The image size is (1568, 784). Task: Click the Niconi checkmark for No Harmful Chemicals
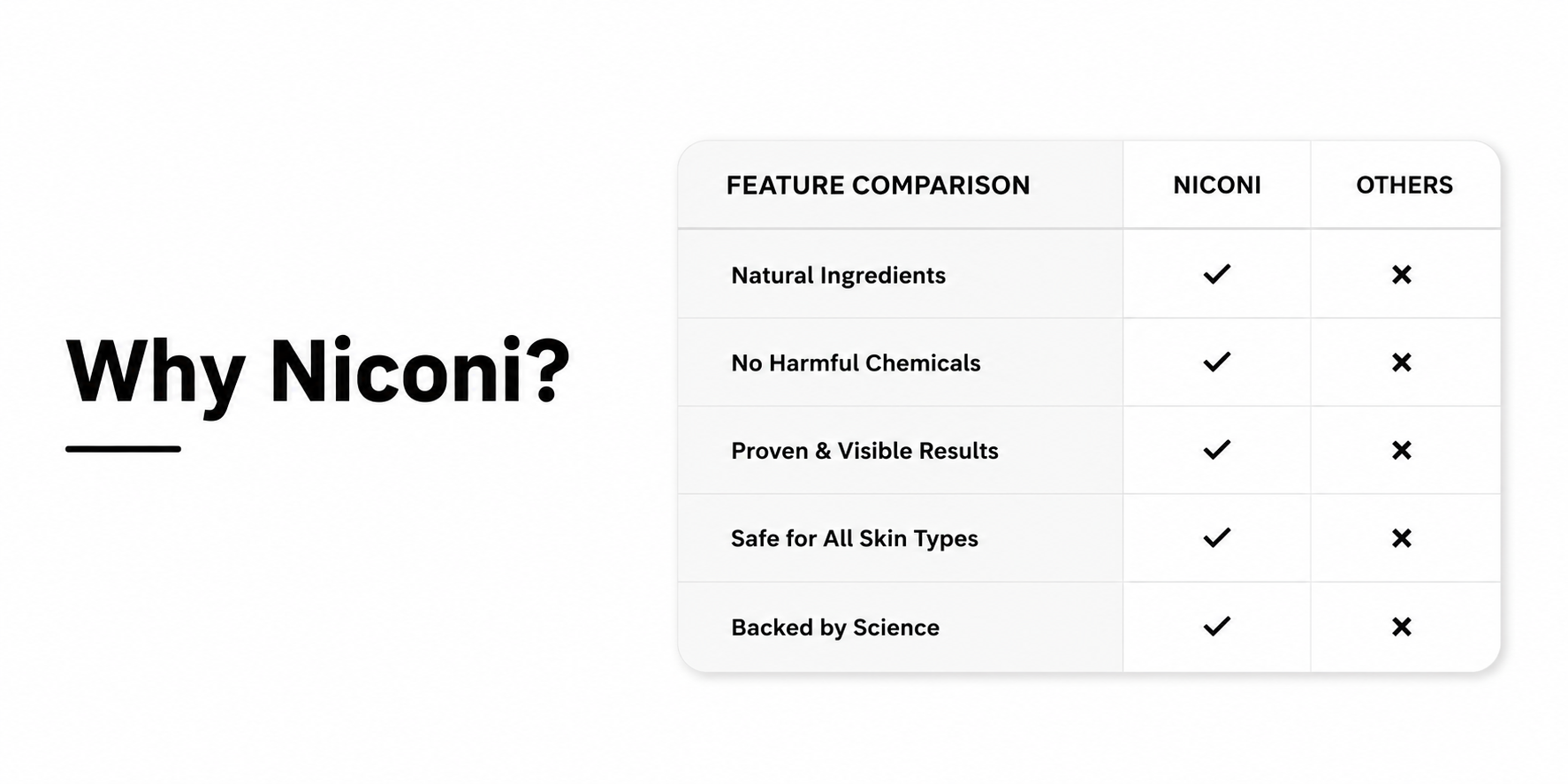click(x=1216, y=362)
